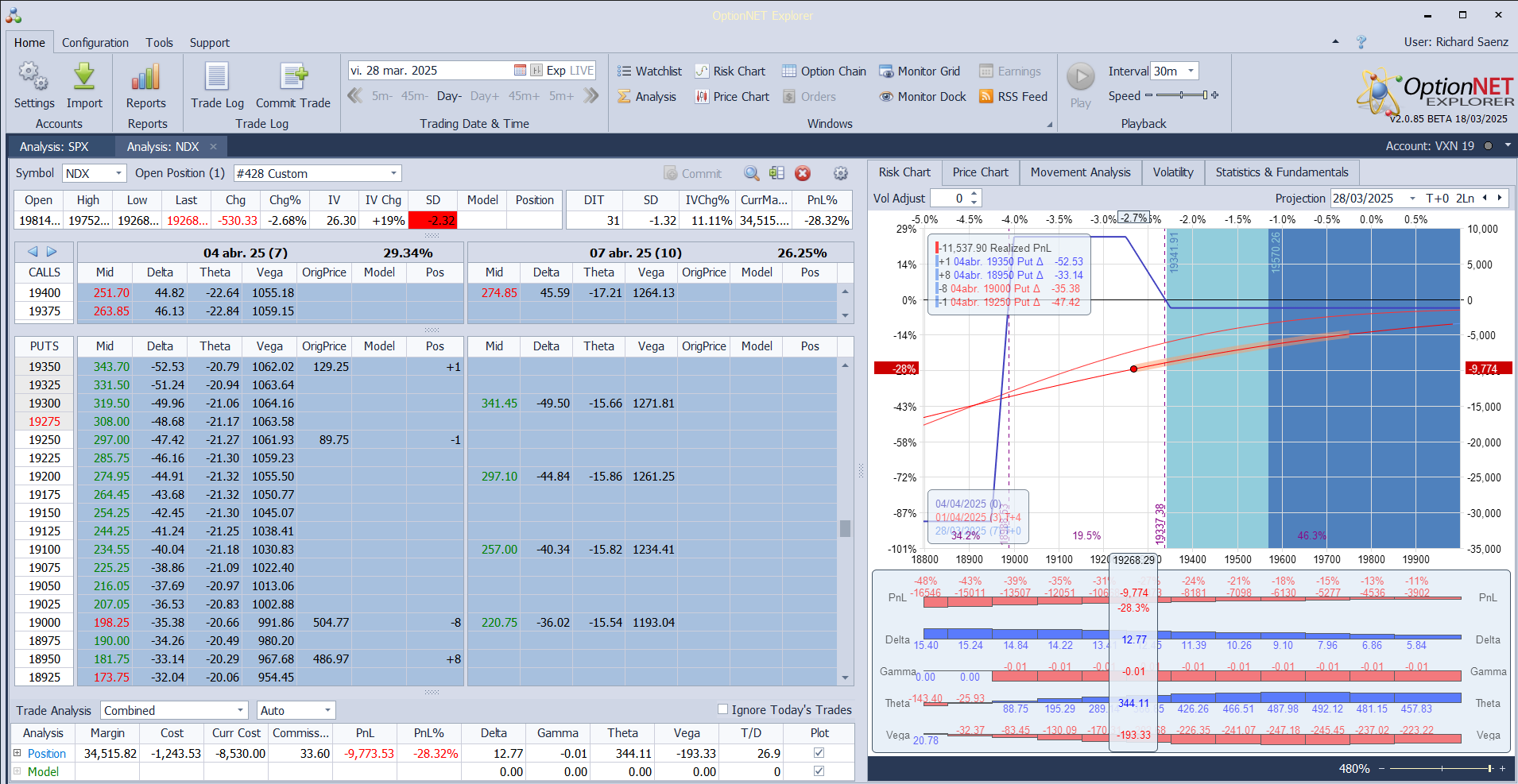Switch to Movement Analysis tab
1518x784 pixels.
click(1080, 172)
